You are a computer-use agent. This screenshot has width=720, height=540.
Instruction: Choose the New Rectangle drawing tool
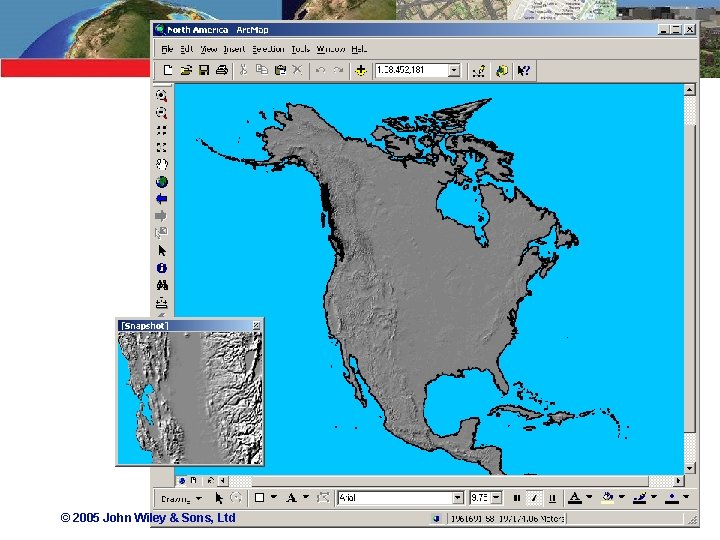pos(259,498)
